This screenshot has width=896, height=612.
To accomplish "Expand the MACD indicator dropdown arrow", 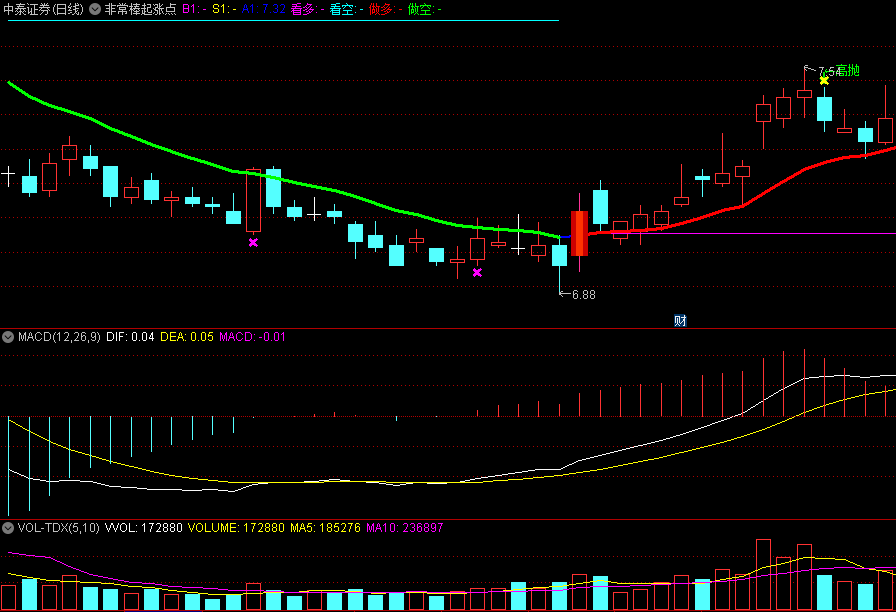I will [x=8, y=337].
